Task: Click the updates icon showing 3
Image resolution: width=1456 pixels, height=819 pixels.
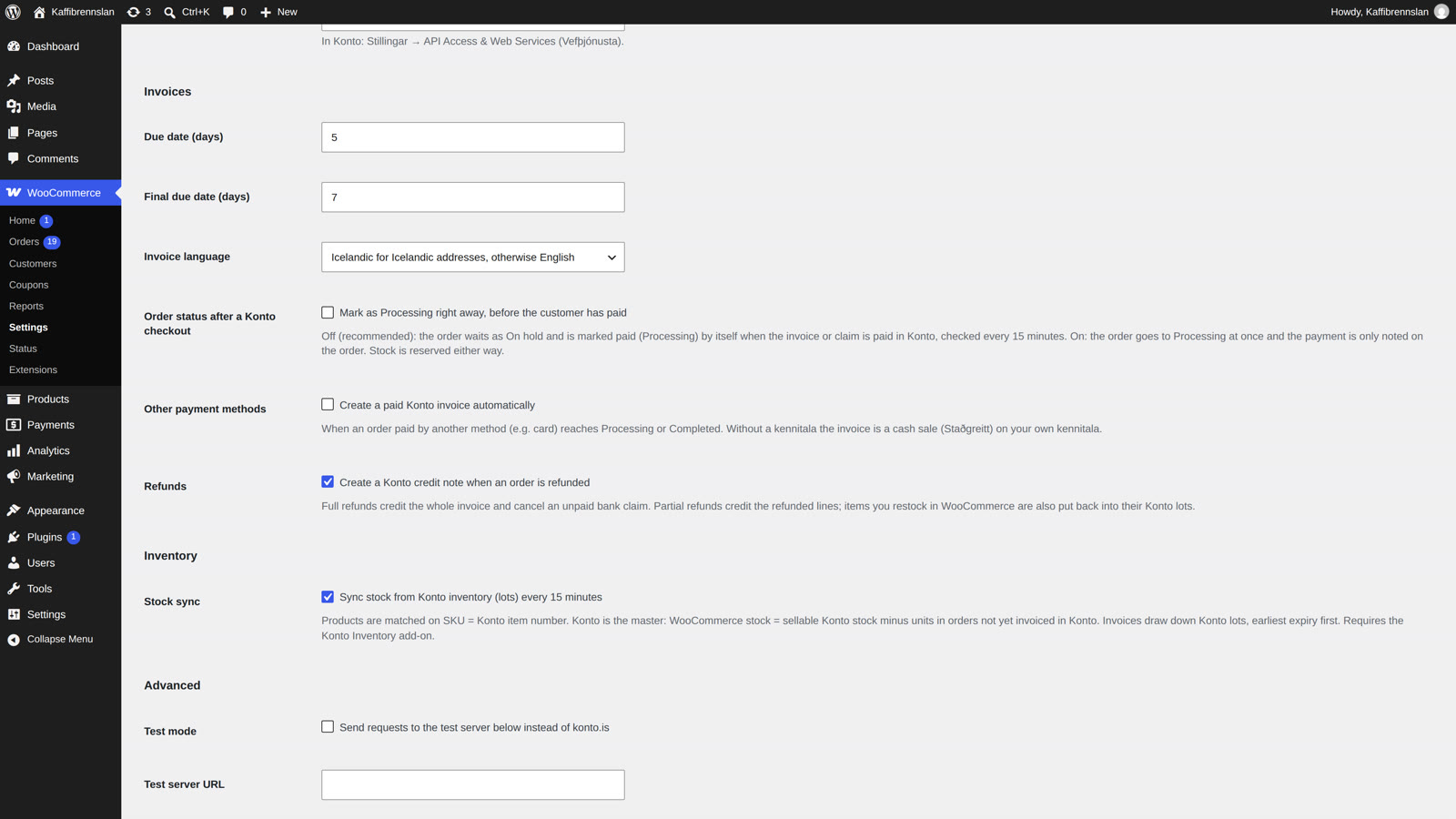Action: point(134,12)
